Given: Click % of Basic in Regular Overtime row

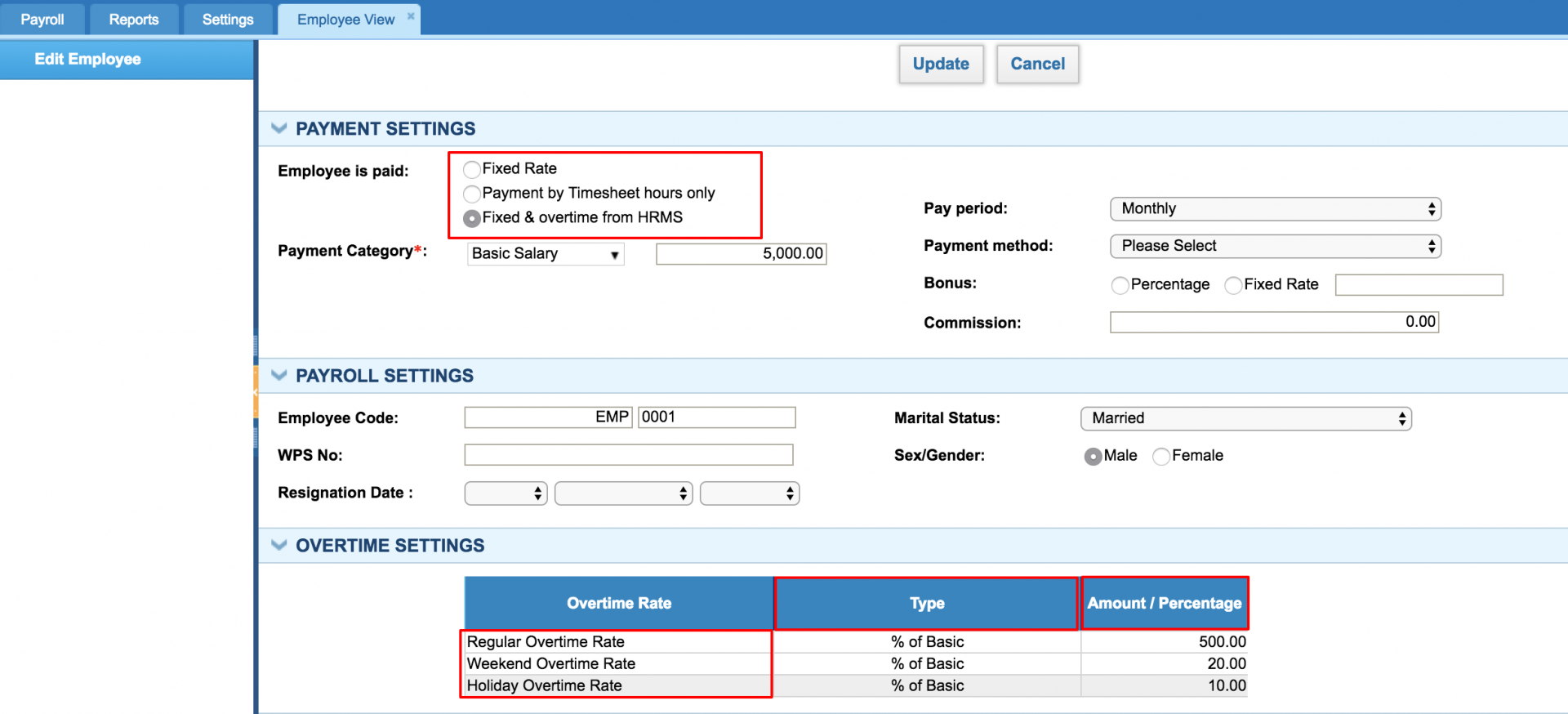Looking at the screenshot, I should click(x=927, y=642).
